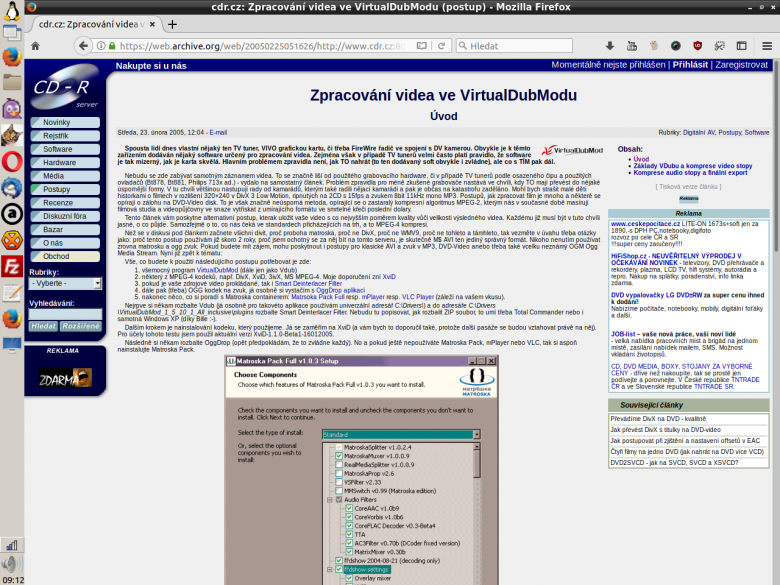Toggle the CoreVorbis v1.0b6 checkbox

(x=349, y=517)
